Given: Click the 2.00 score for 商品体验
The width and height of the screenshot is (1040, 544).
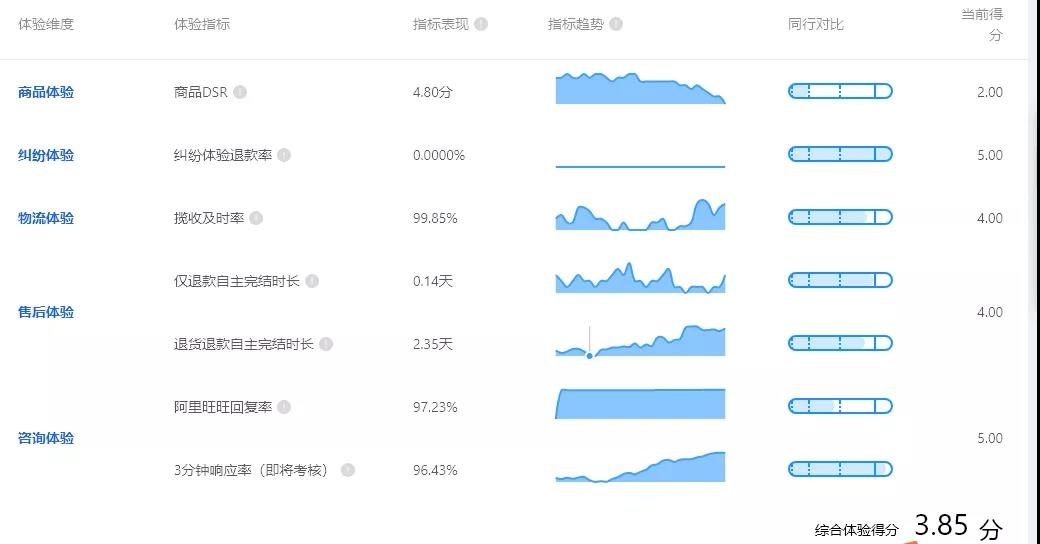Looking at the screenshot, I should 990,92.
